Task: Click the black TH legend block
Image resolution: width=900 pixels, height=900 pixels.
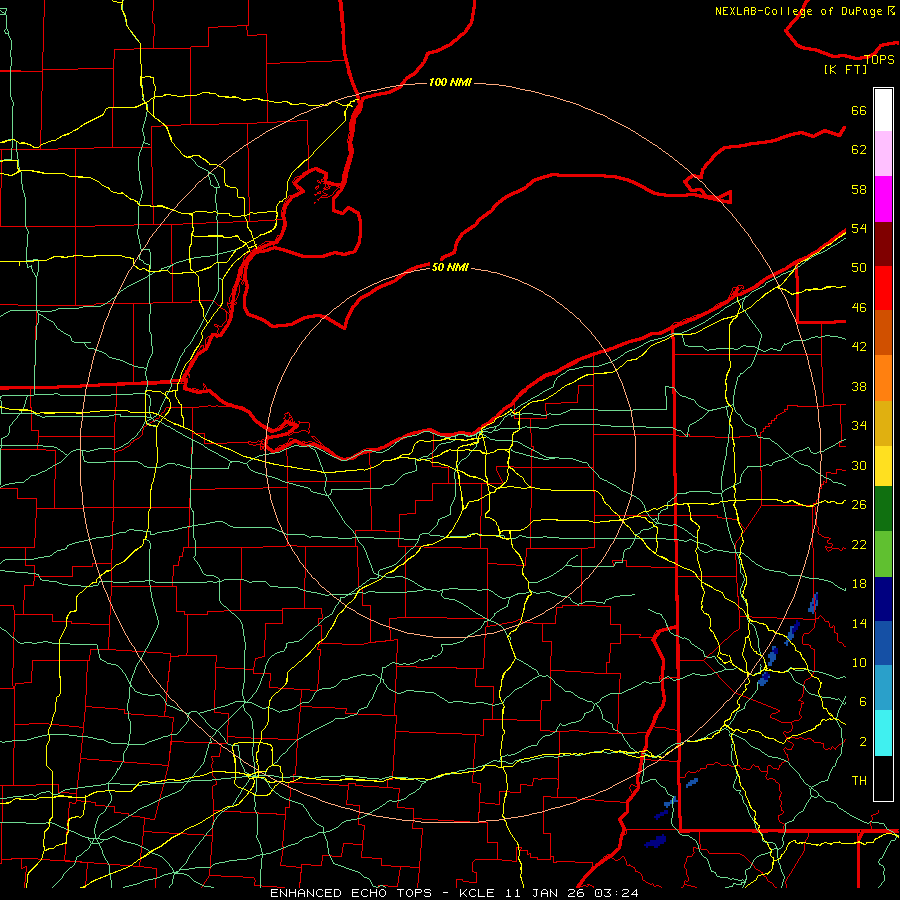Action: pos(883,778)
